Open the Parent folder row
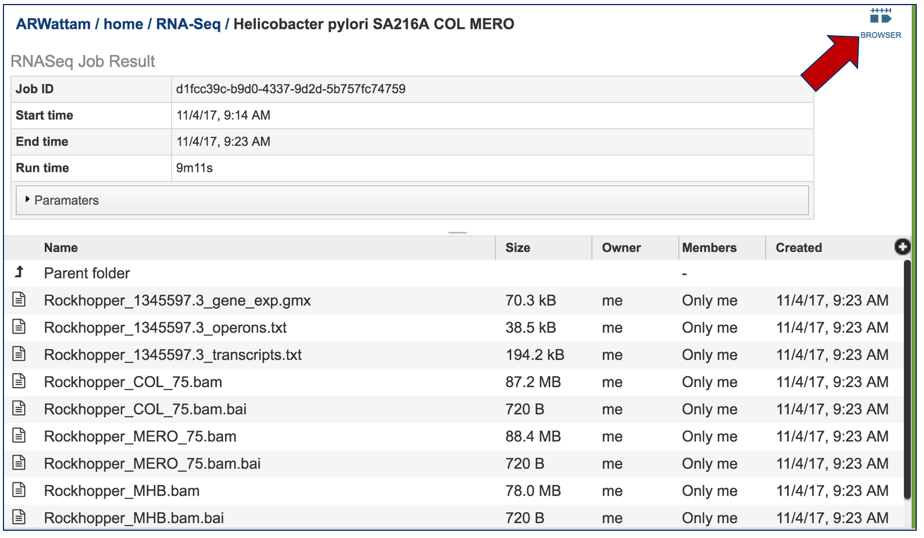The width and height of the screenshot is (924, 538). [454, 273]
